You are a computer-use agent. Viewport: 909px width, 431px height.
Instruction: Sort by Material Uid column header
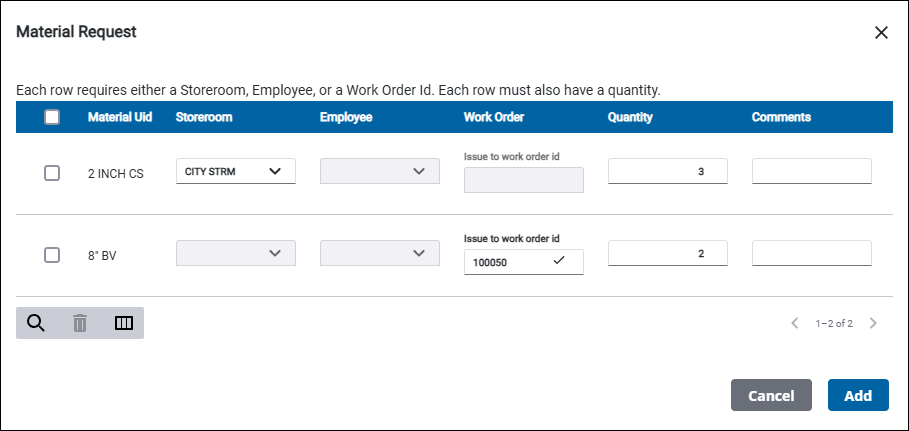[120, 117]
